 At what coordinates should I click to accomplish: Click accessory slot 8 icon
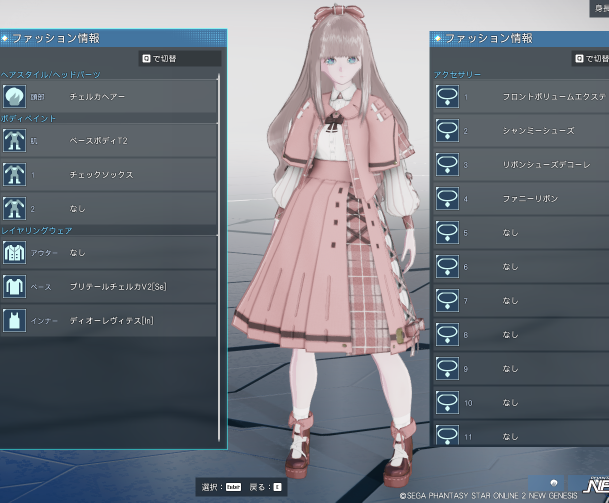[447, 334]
